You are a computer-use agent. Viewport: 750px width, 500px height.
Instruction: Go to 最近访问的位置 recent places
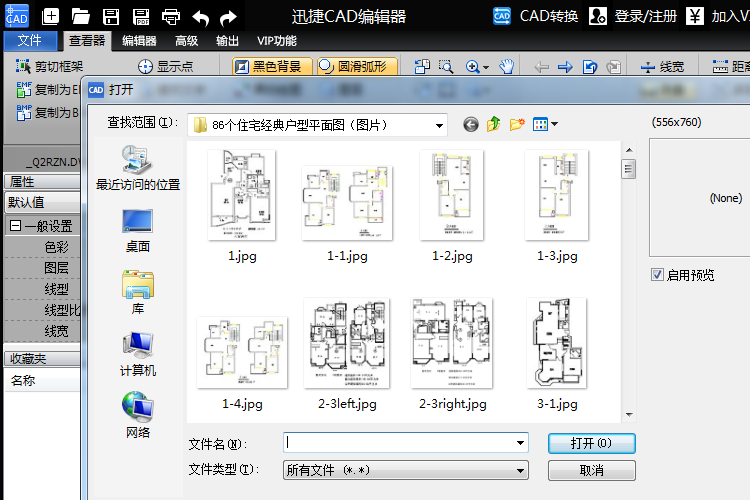click(x=138, y=168)
